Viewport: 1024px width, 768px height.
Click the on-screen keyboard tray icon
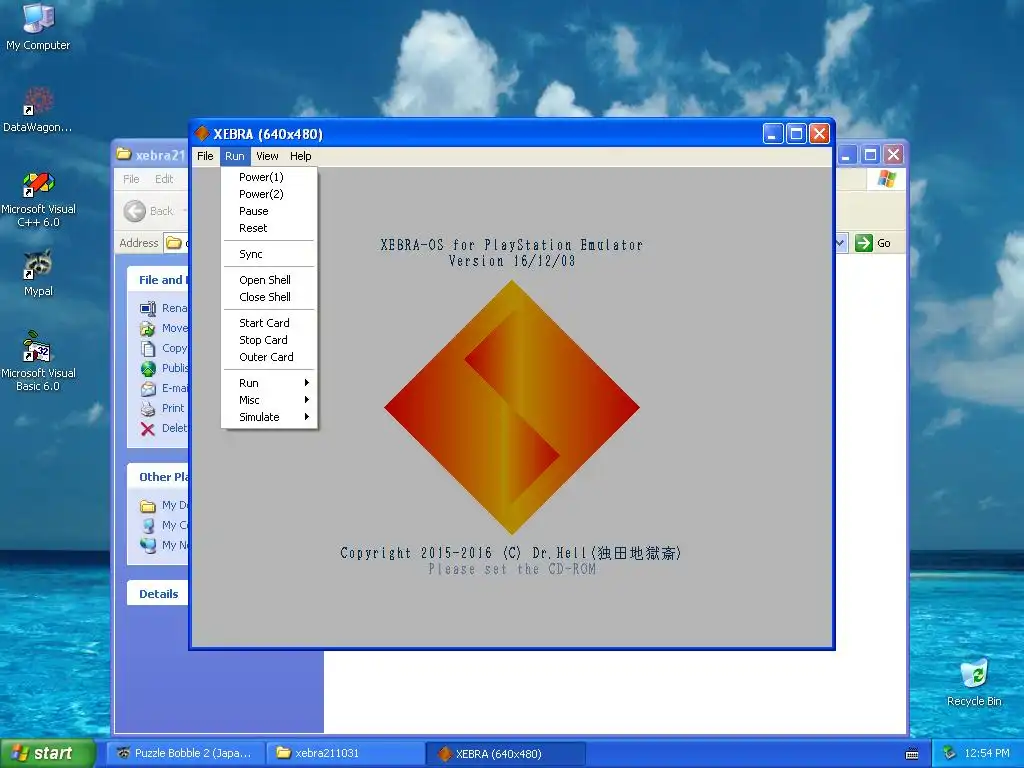click(912, 754)
